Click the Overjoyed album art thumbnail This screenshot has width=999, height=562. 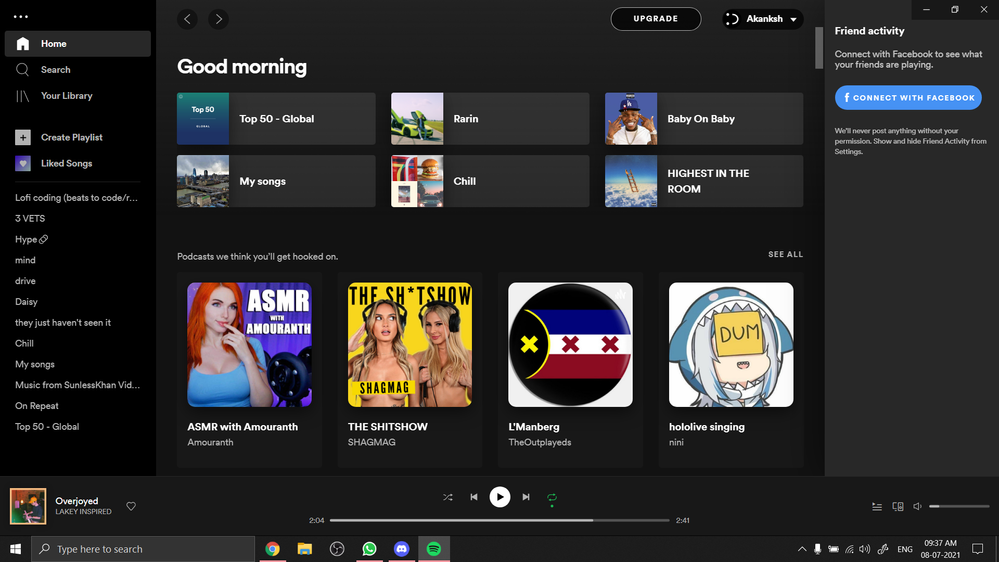point(28,506)
